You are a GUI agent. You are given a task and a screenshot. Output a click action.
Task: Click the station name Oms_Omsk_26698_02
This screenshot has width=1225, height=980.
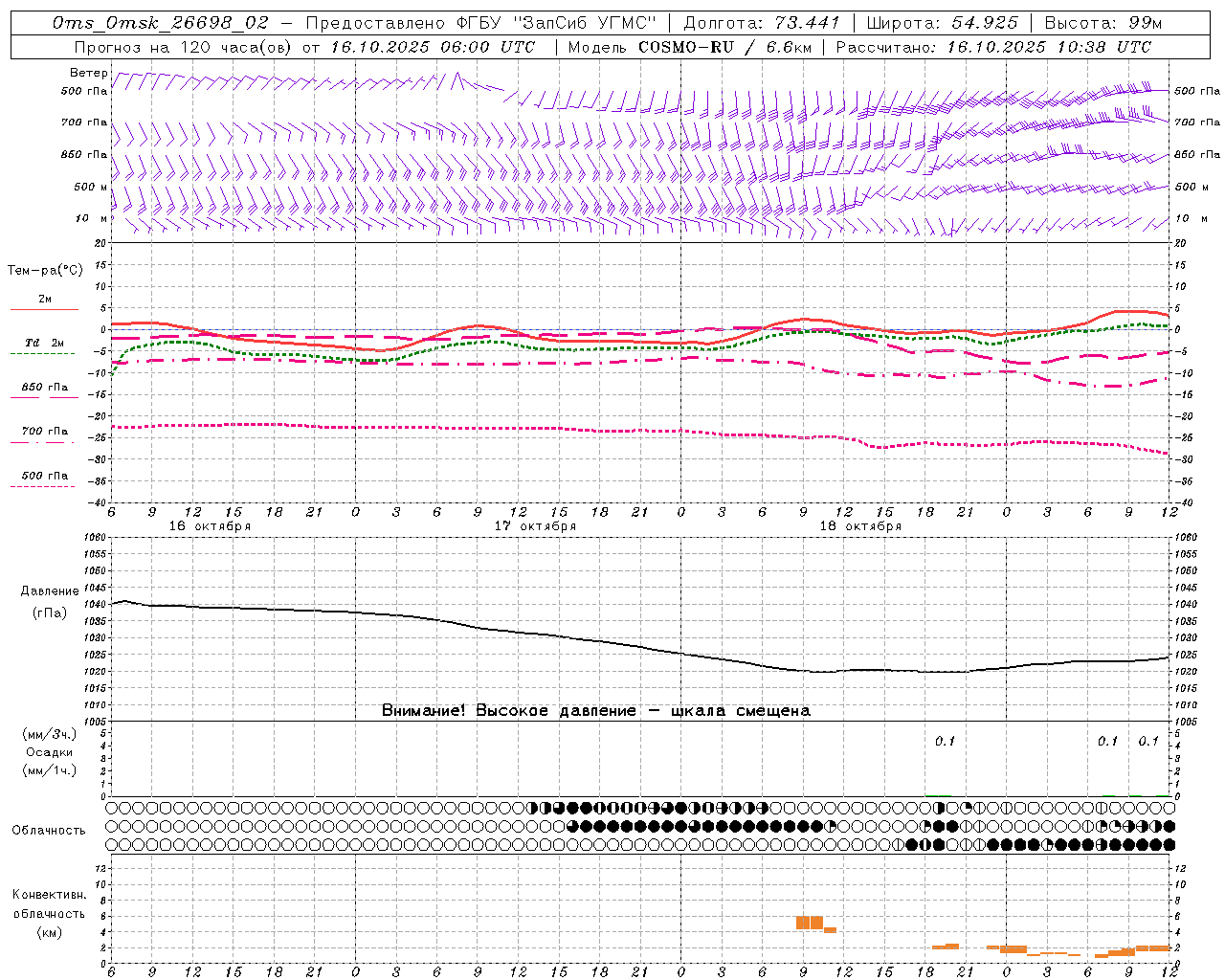point(161,23)
